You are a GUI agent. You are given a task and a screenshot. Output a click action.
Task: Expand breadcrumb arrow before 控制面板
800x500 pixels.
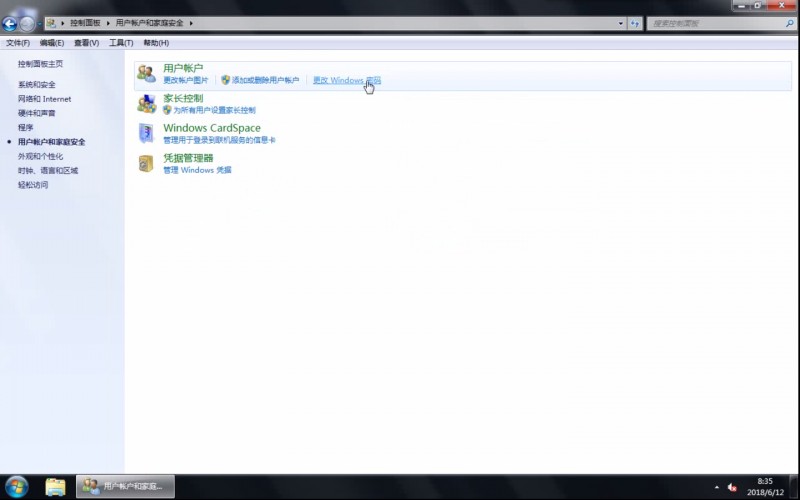(63, 23)
